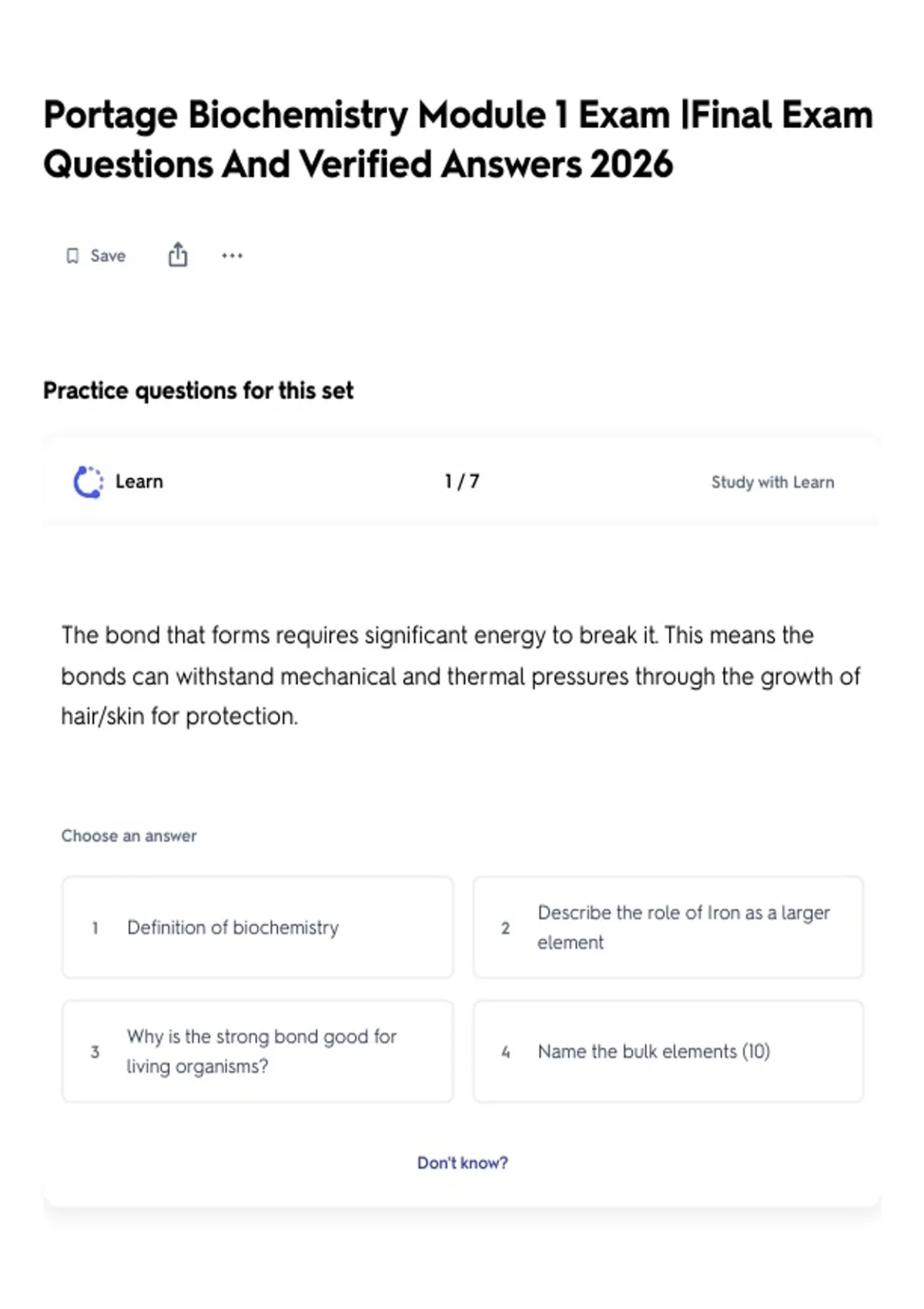Click the Choose an answer label
The image size is (924, 1309).
(129, 836)
